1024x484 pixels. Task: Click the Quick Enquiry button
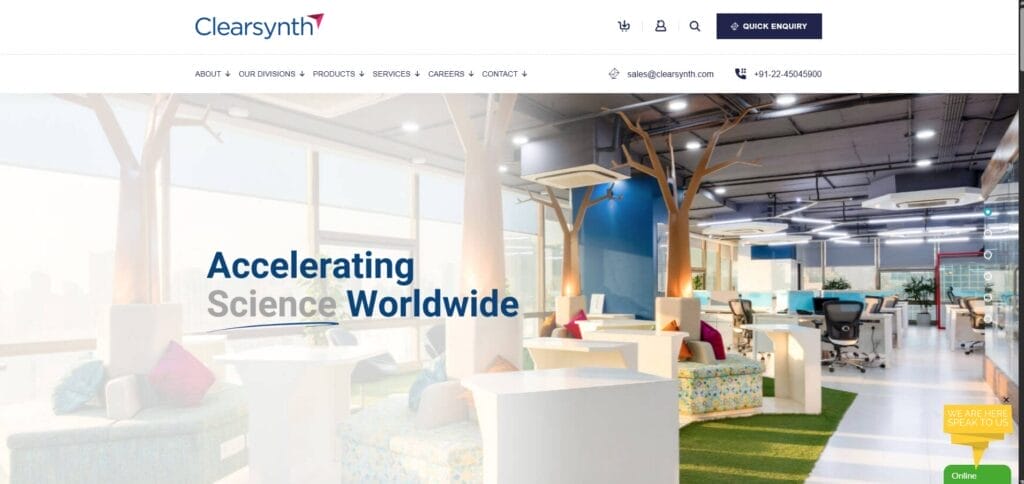click(769, 26)
